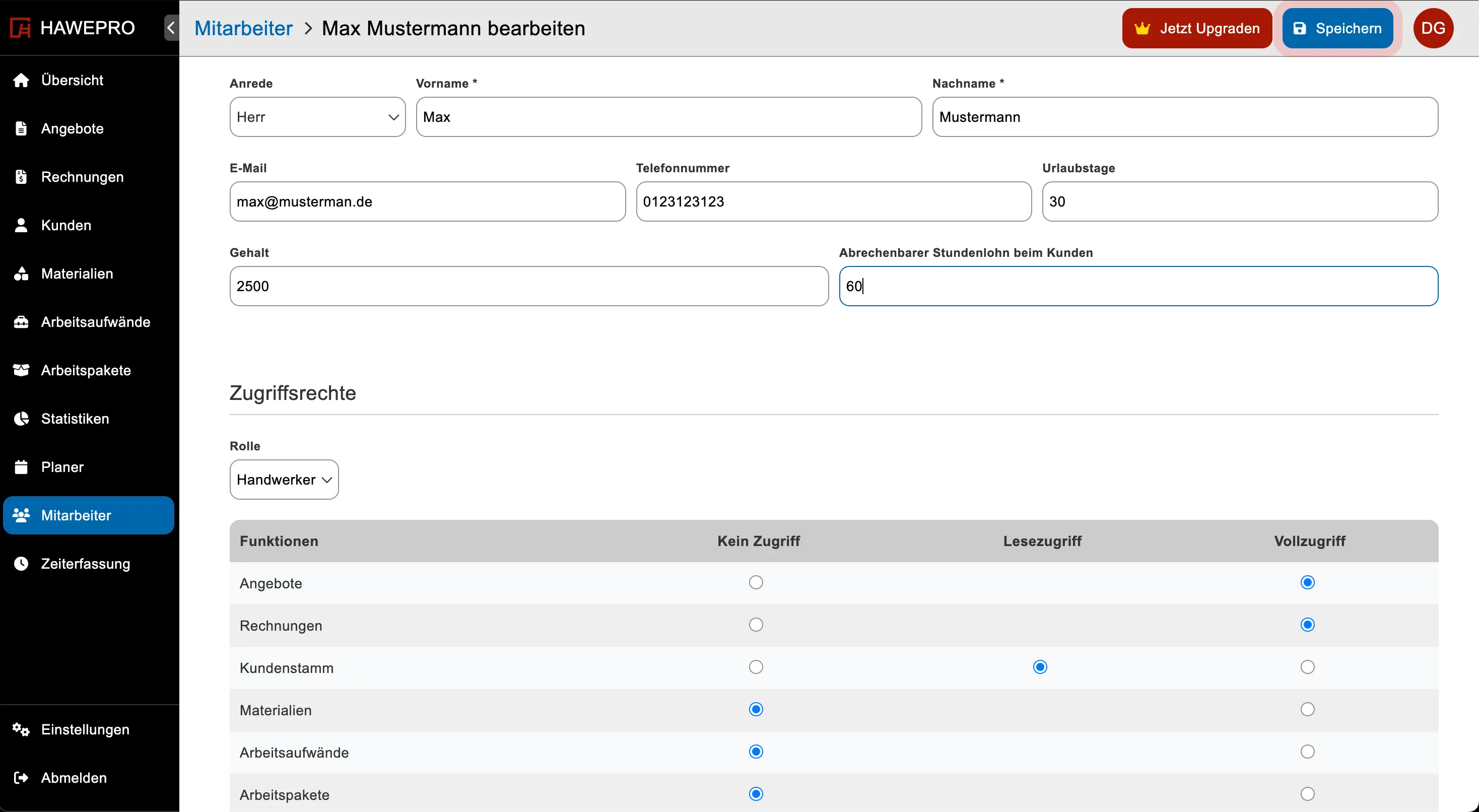The height and width of the screenshot is (812, 1479).
Task: Click the crown icon on Upgrade
Action: 1142,28
